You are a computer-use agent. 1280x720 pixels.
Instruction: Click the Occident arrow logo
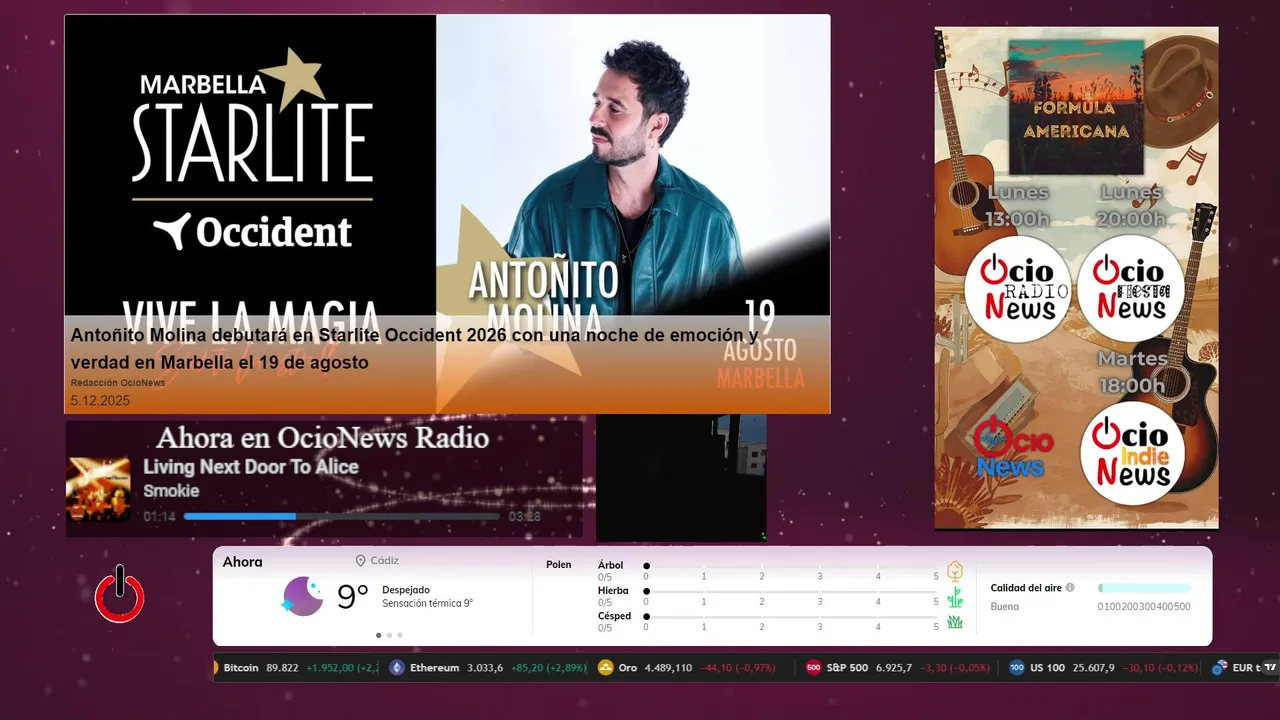172,231
